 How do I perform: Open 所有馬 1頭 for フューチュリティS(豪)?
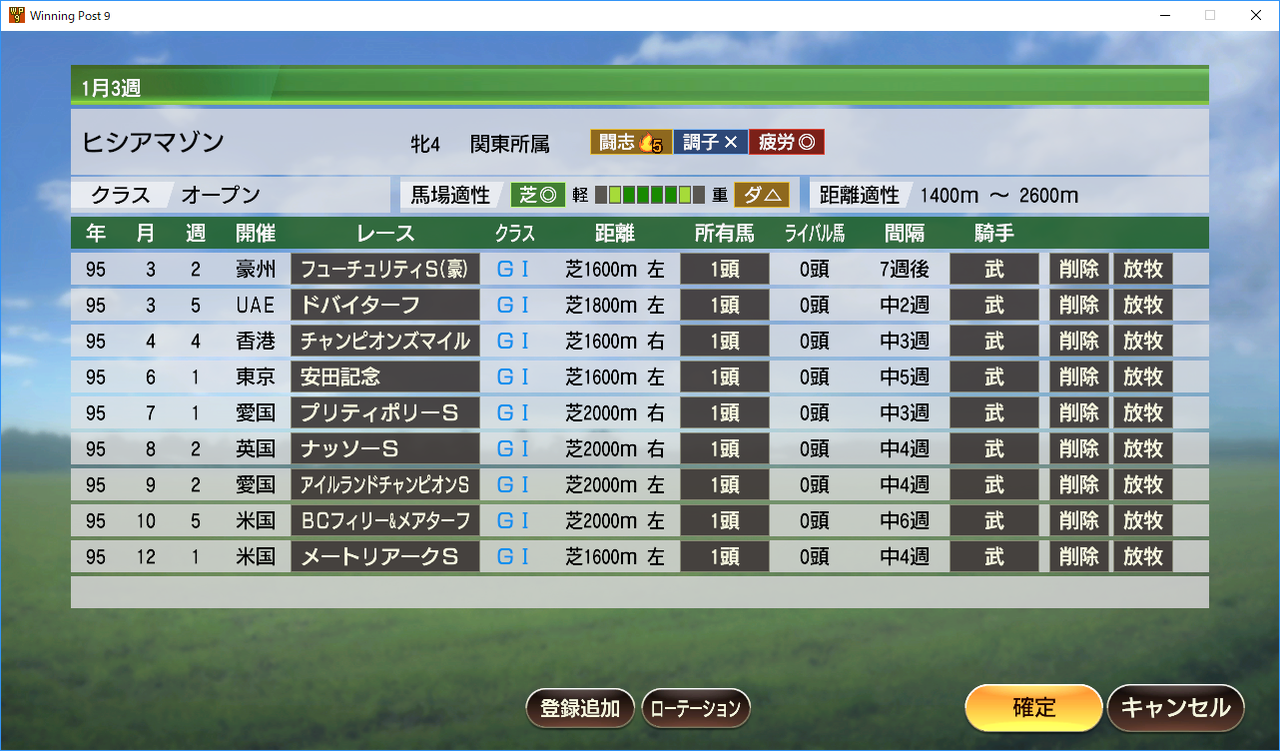[x=725, y=269]
